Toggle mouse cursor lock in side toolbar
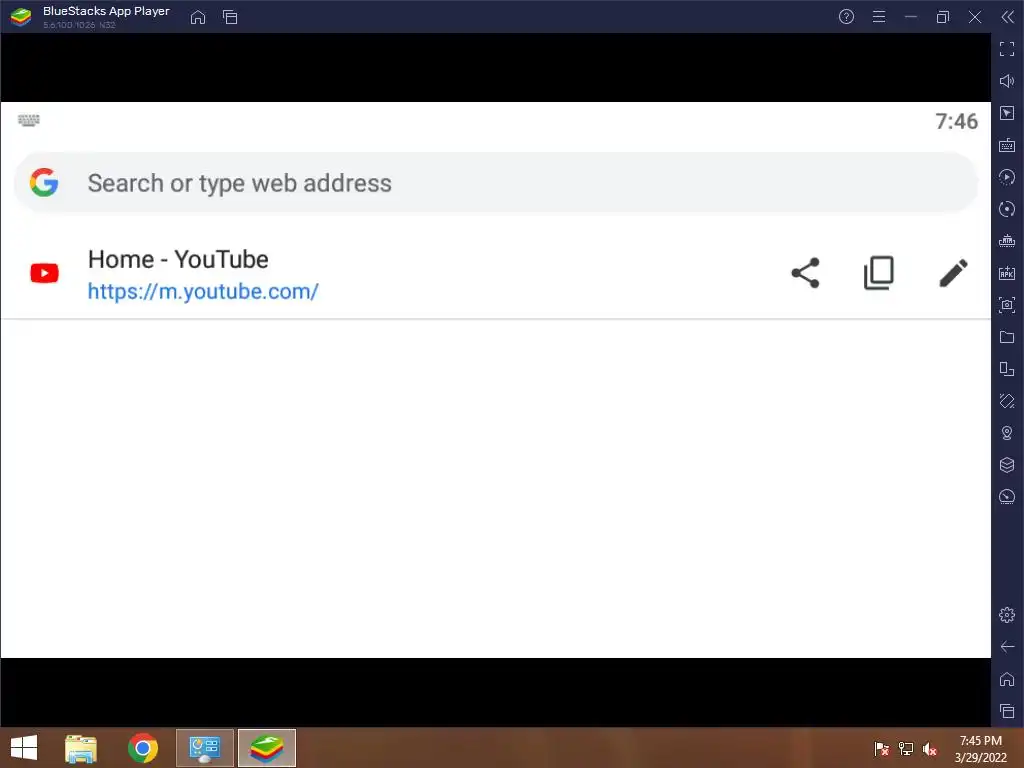The height and width of the screenshot is (768, 1024). click(1007, 113)
